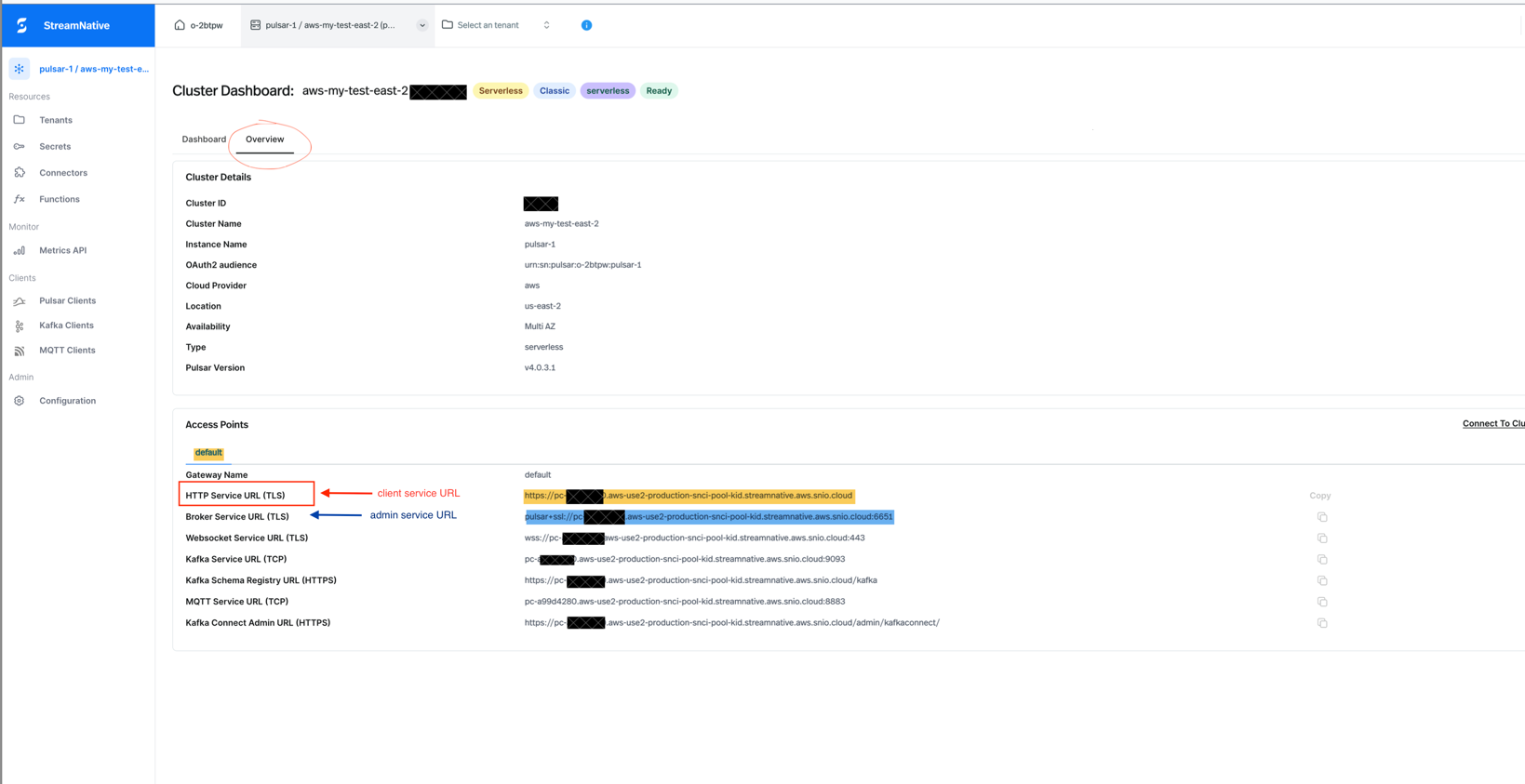
Task: Click the Schema Registry URL ending /kafka
Action: (x=701, y=581)
